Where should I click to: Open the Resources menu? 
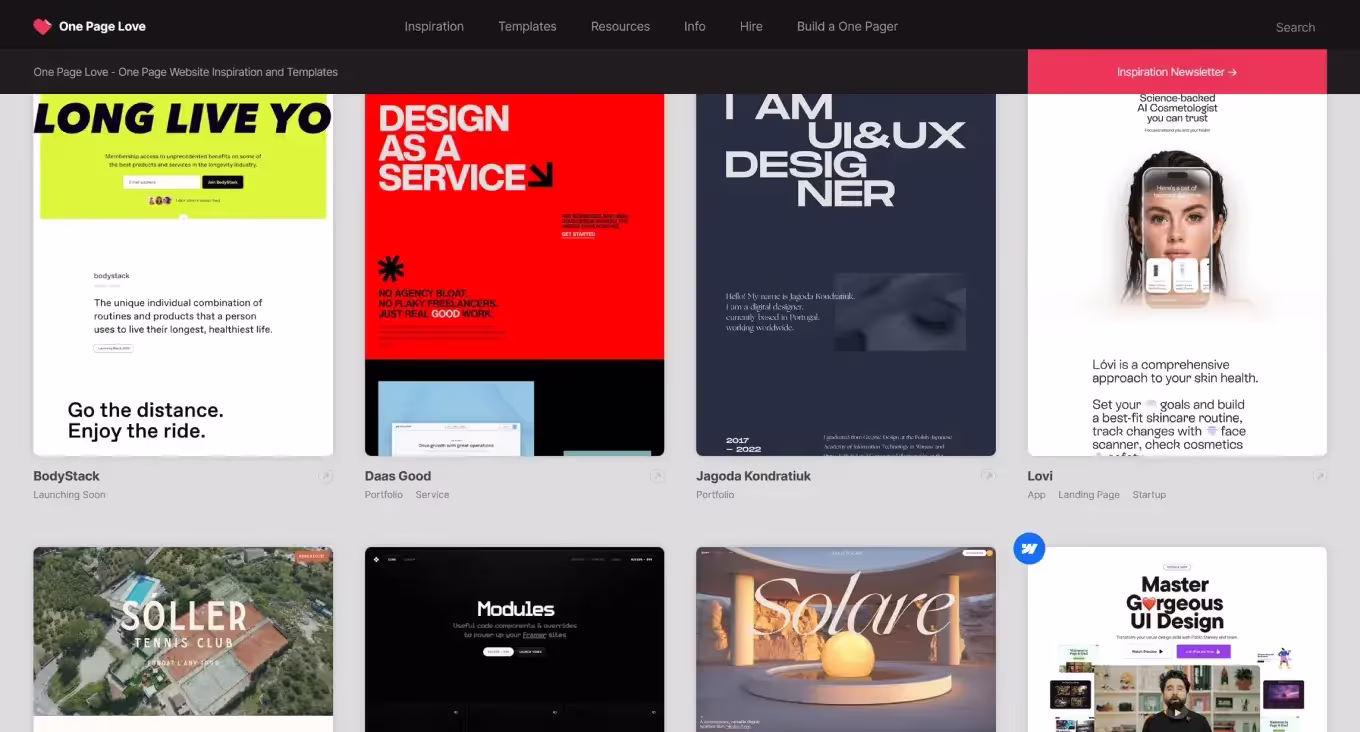coord(620,27)
